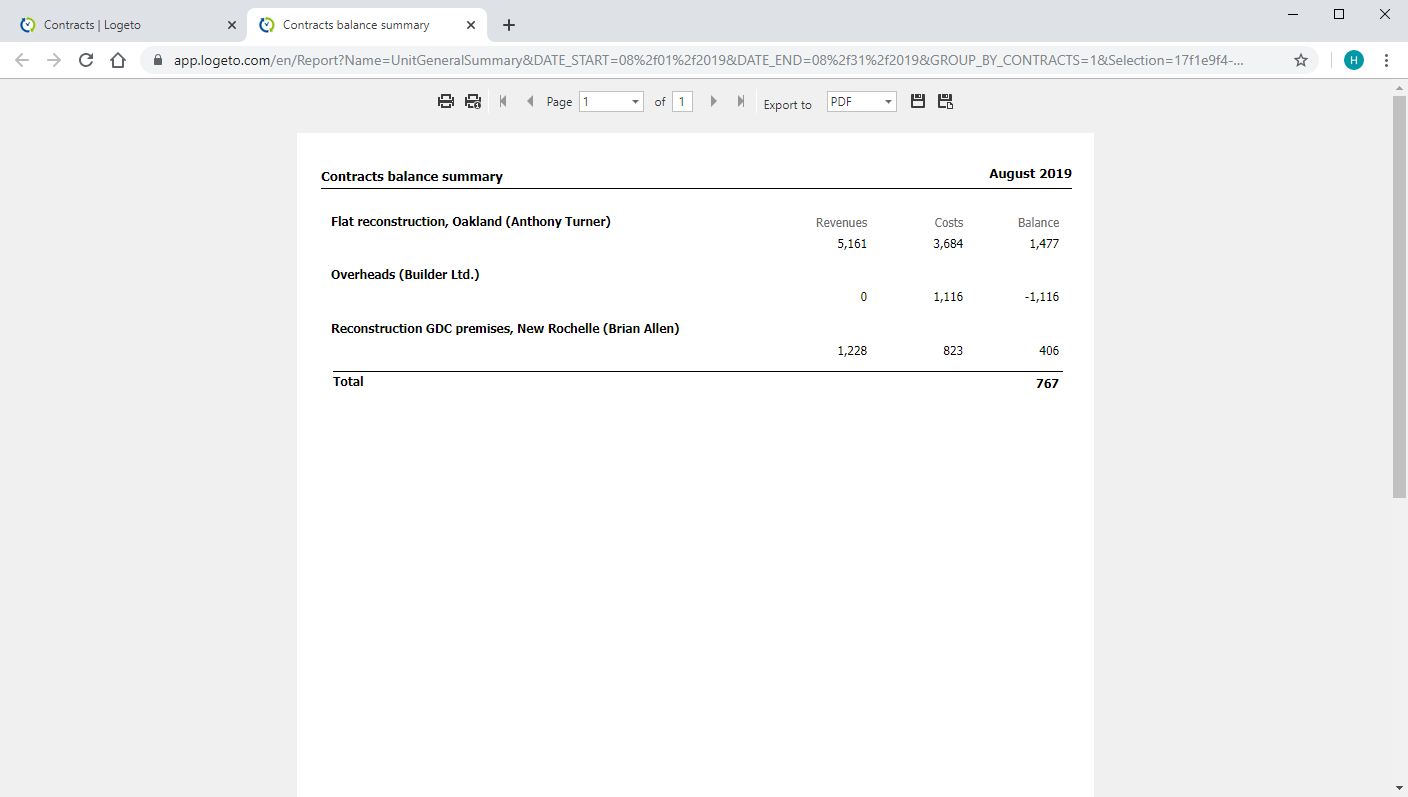This screenshot has width=1408, height=797.
Task: Click total balance 767
Action: point(1047,384)
